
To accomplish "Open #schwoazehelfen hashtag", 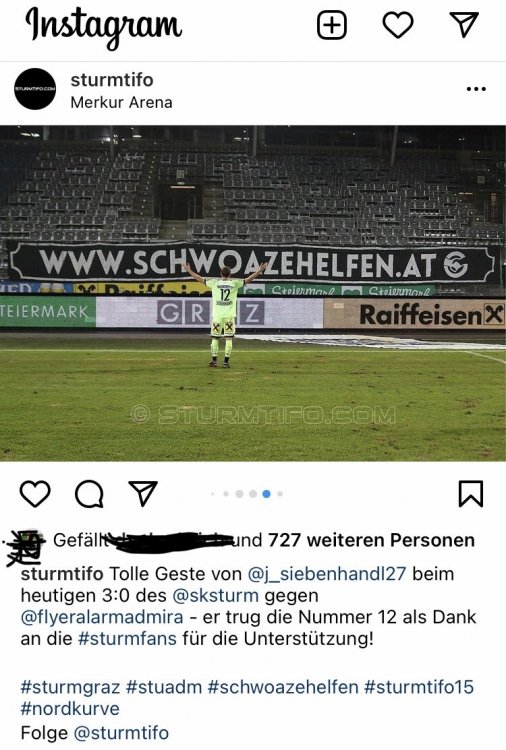I will pyautogui.click(x=283, y=687).
